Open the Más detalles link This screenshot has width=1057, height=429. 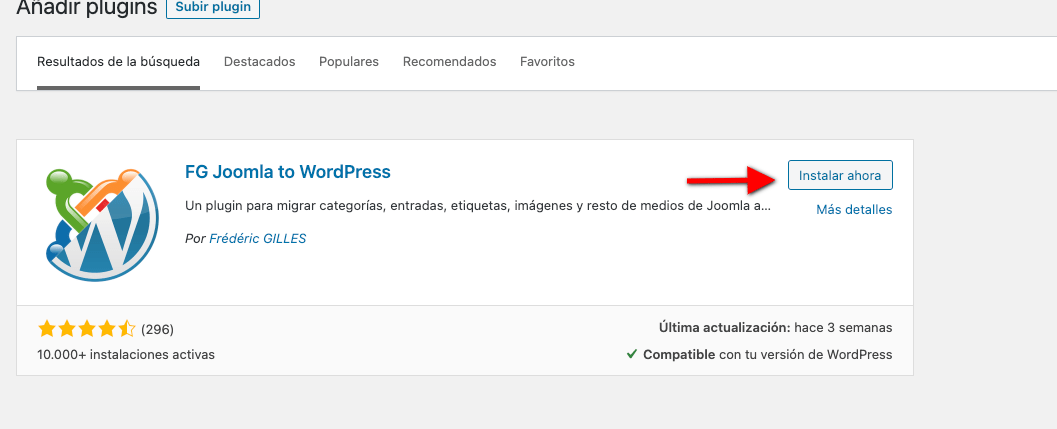click(x=854, y=210)
